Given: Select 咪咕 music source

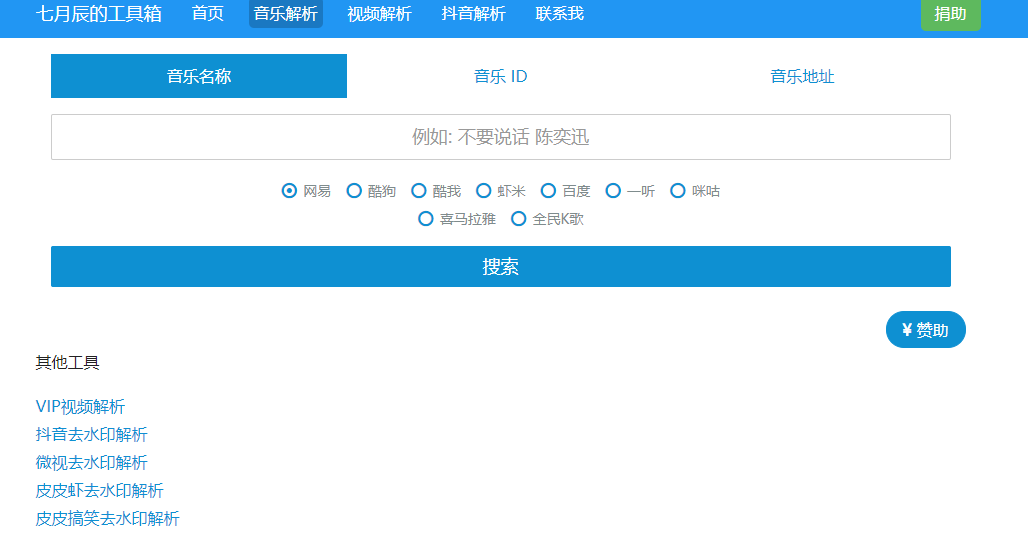Looking at the screenshot, I should pos(678,191).
